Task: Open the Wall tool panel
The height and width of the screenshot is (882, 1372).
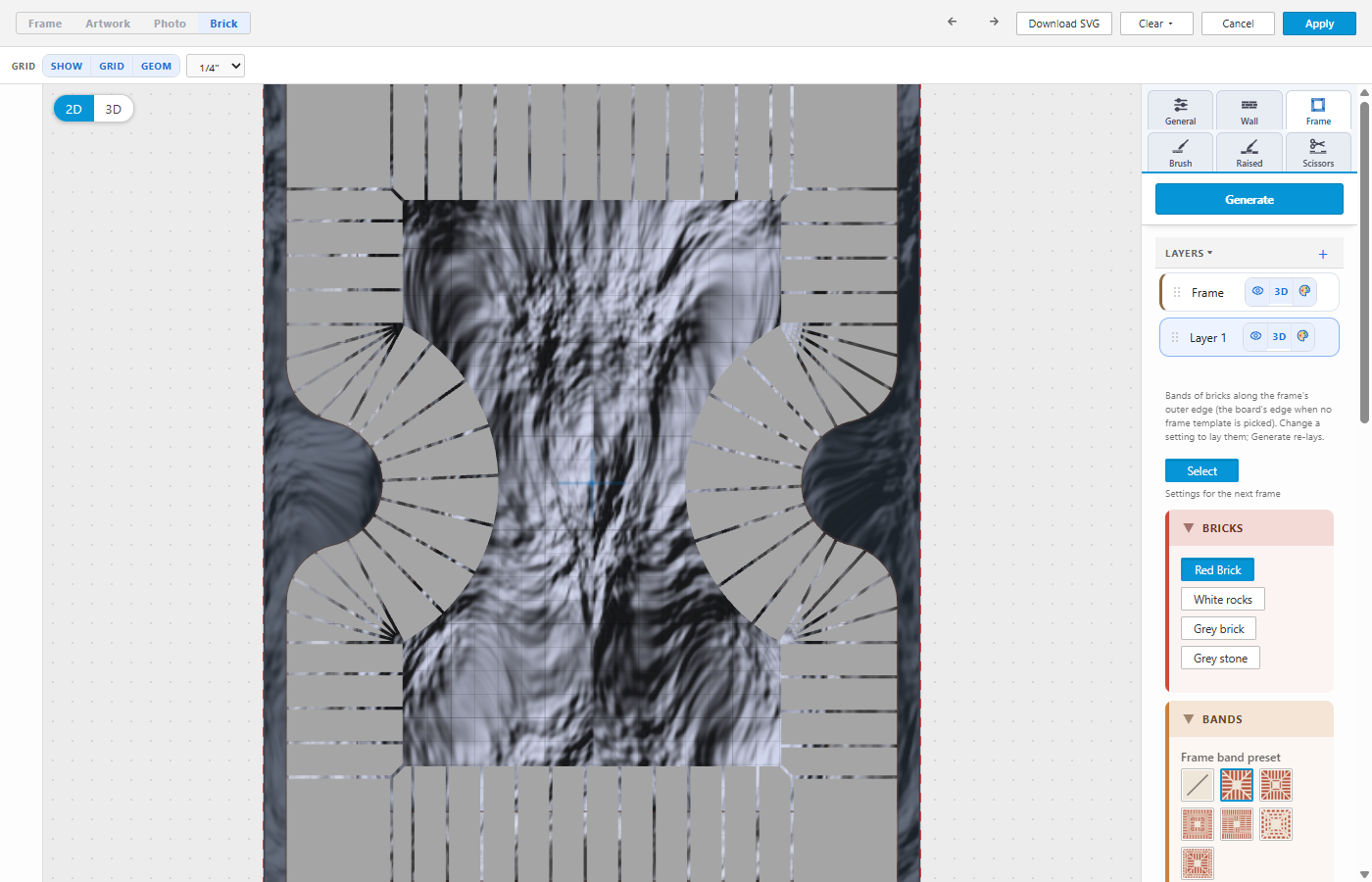Action: 1249,111
